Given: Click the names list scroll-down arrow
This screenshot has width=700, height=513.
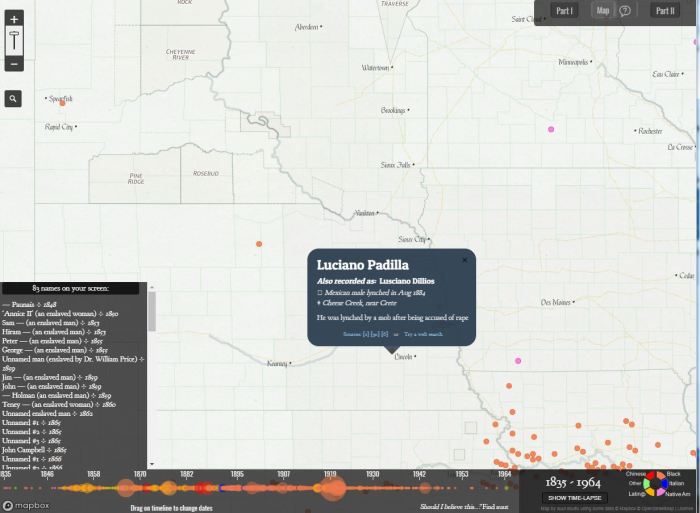Looking at the screenshot, I should (152, 464).
